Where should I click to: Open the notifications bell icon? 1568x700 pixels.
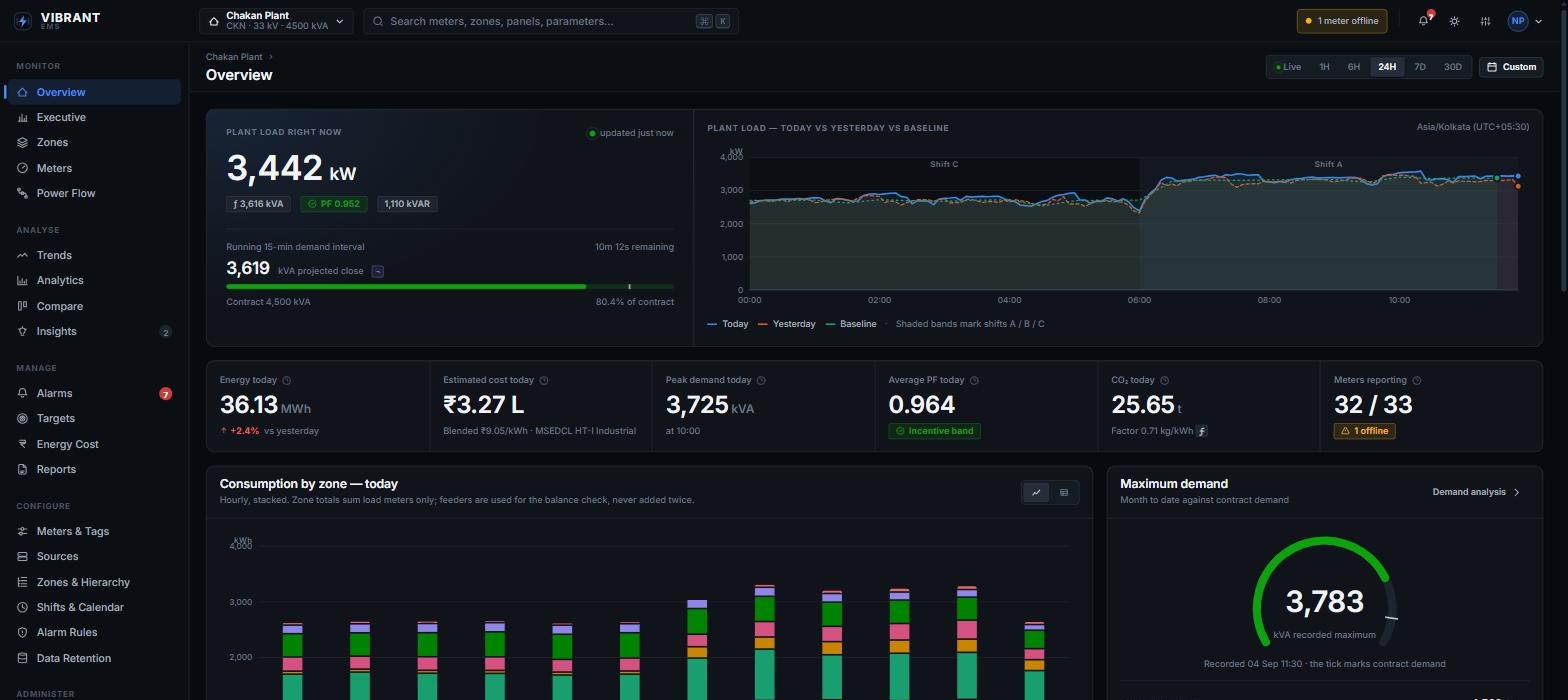coord(1424,21)
